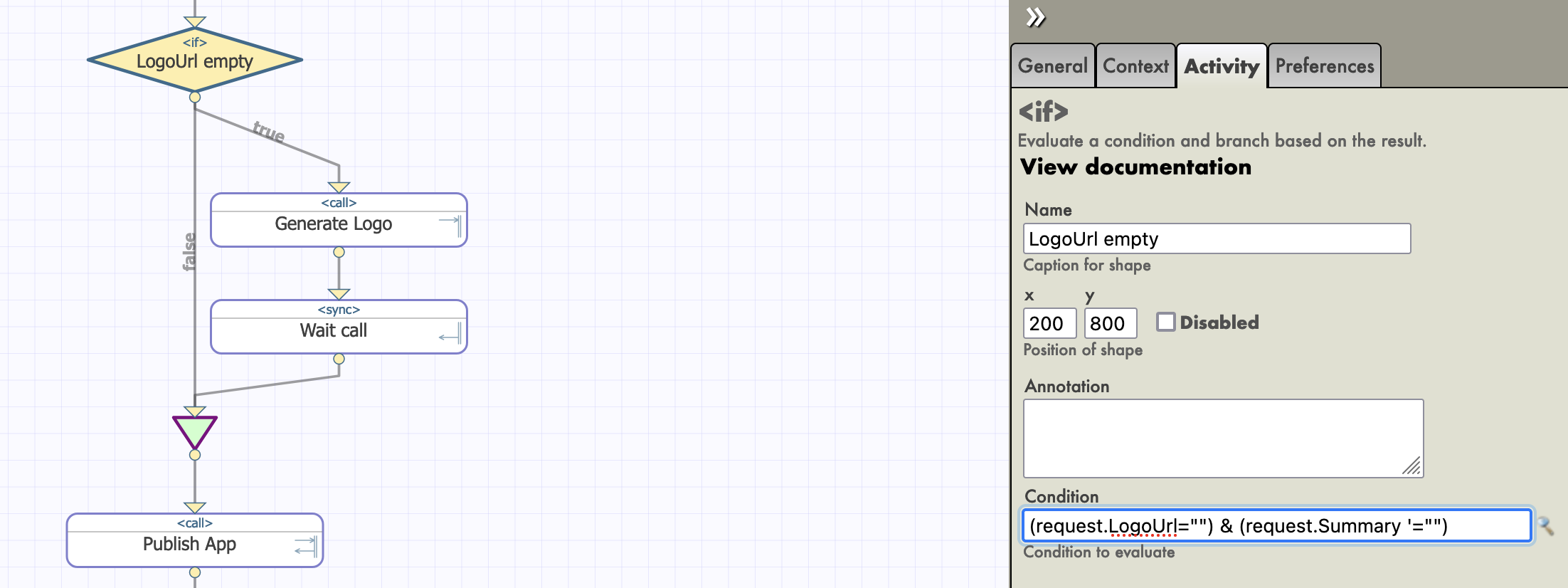Screen dimensions: 1568x588
Task: Grab the Annotation box resize handle
Action: tap(1413, 467)
